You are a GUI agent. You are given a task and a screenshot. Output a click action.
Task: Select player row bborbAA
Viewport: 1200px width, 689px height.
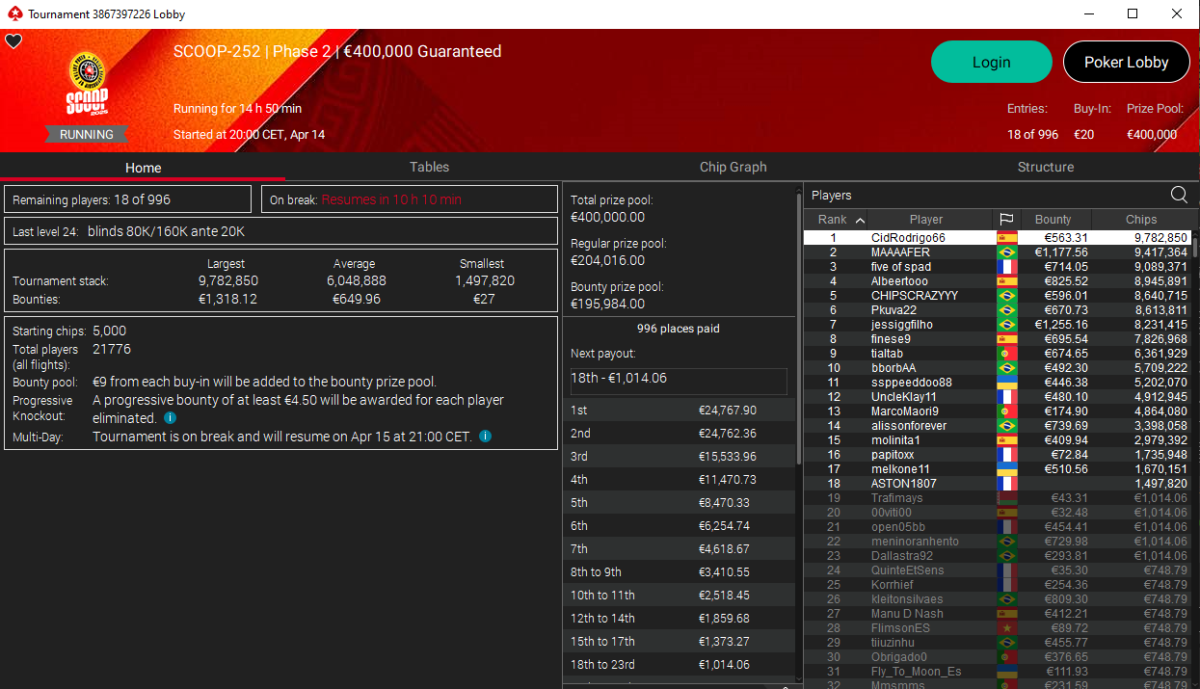997,368
